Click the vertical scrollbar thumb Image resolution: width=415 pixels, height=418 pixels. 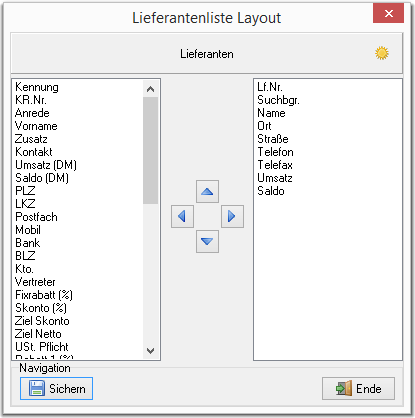(x=151, y=150)
